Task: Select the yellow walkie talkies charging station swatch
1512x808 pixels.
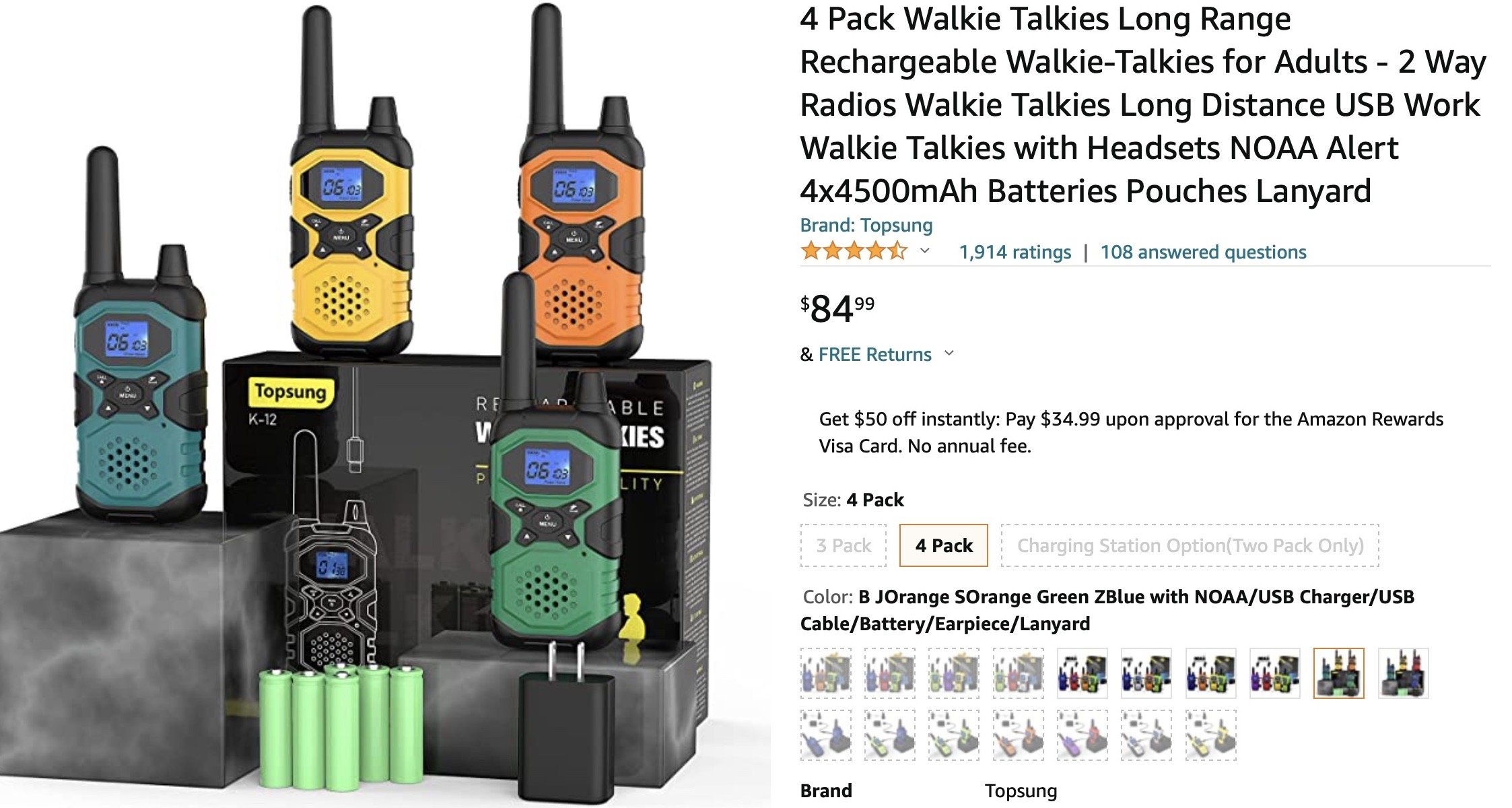Action: click(x=1211, y=735)
